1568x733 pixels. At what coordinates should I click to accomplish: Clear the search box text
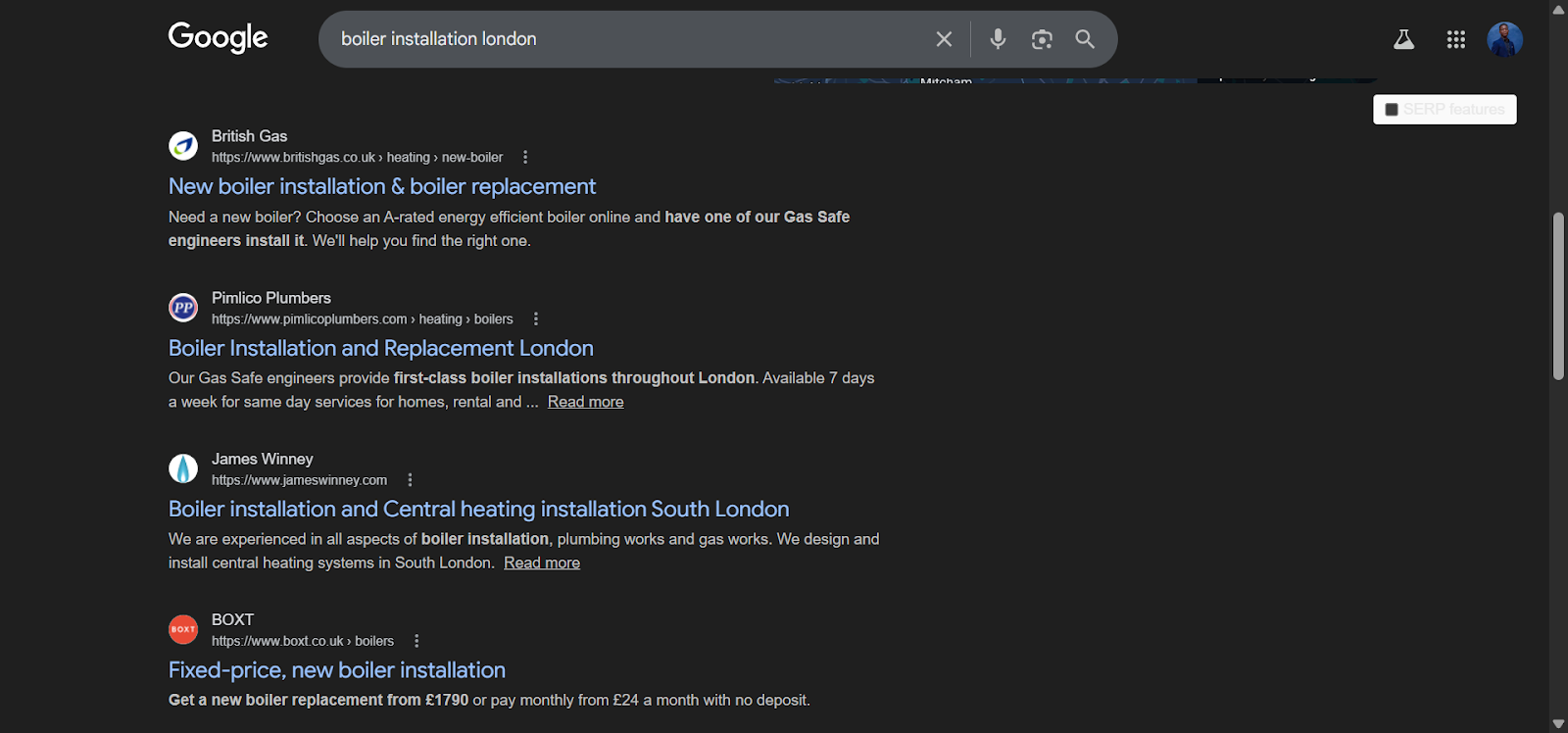(x=944, y=39)
